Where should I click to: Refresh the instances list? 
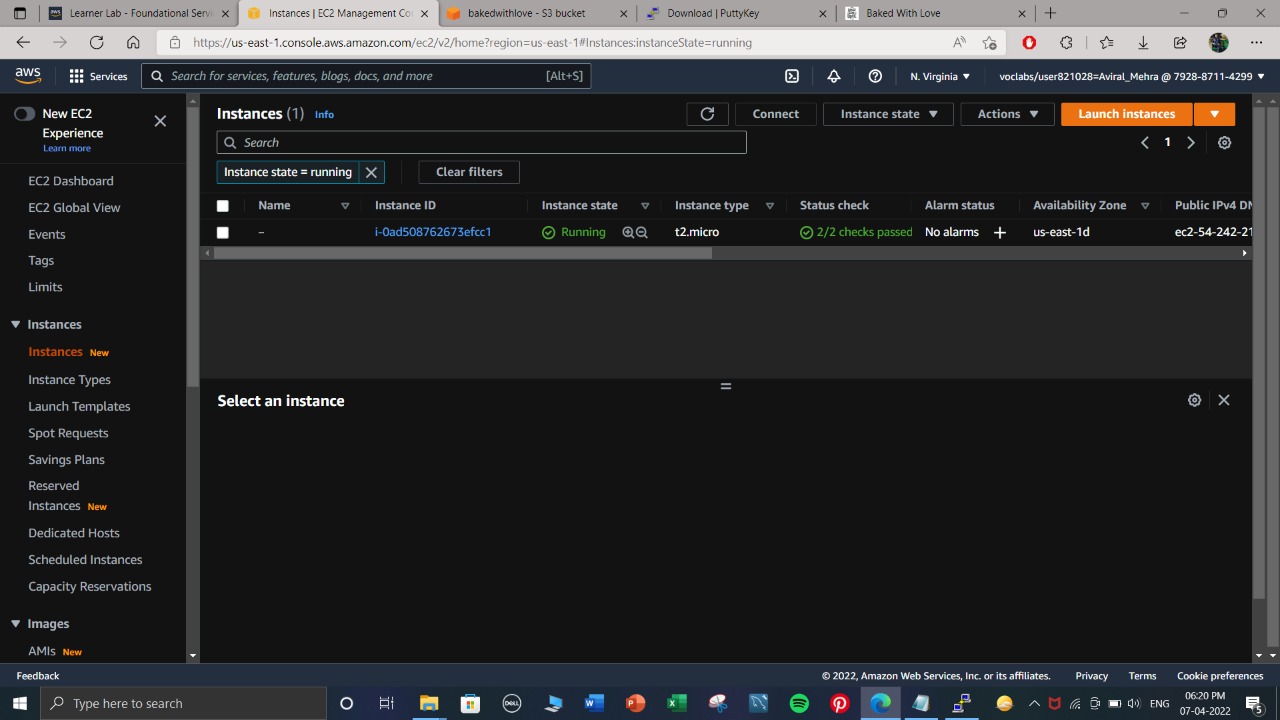click(x=707, y=114)
